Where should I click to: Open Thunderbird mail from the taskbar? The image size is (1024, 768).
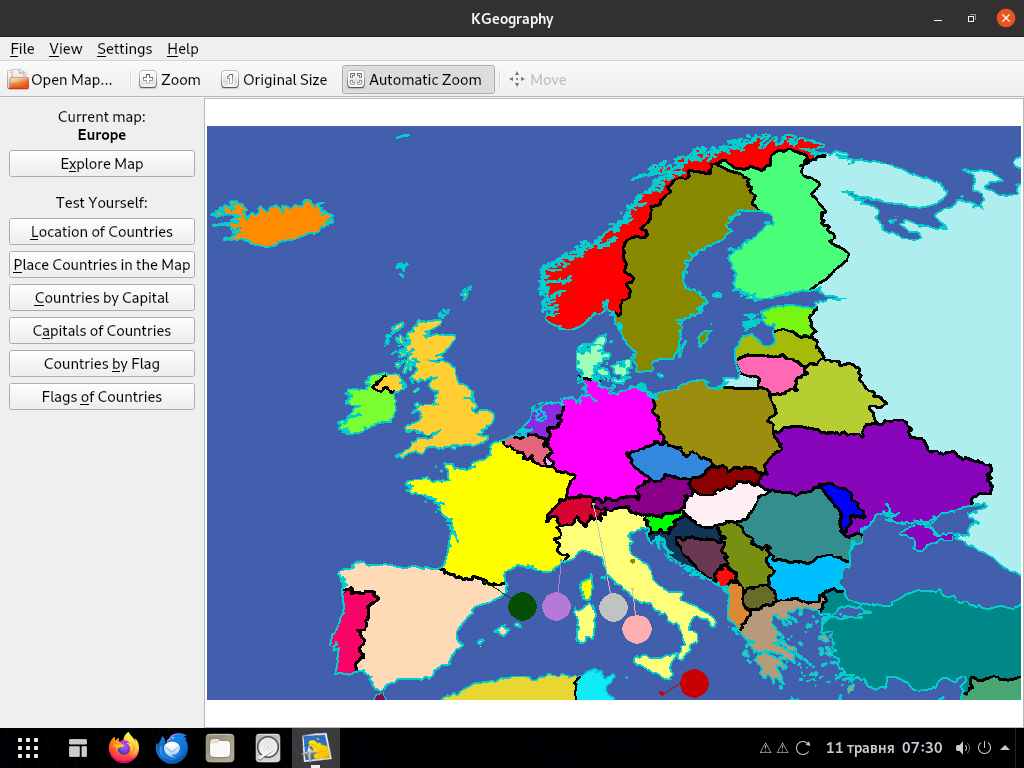[172, 748]
